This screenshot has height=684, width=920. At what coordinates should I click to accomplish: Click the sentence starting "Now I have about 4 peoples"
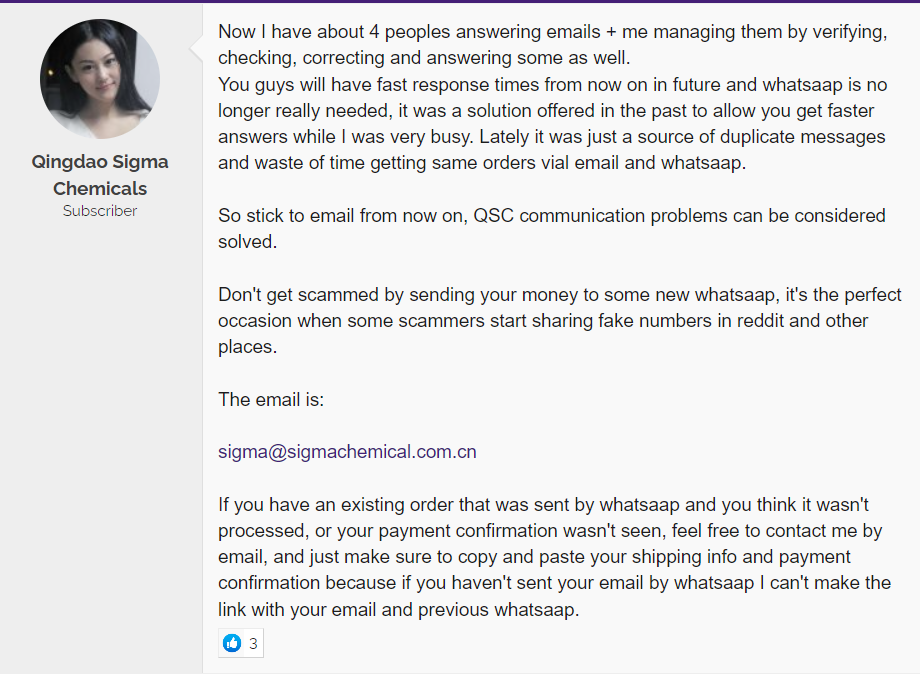(553, 45)
